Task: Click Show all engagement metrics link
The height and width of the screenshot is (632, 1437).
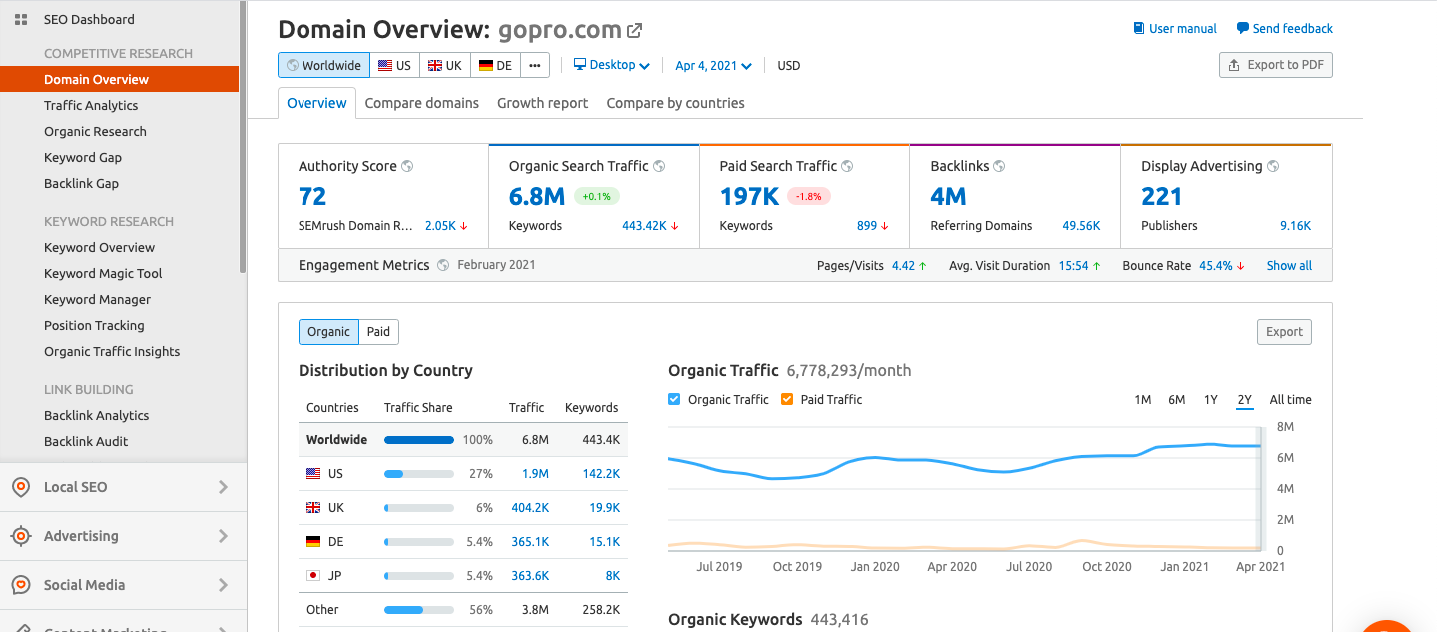Action: [x=1289, y=265]
